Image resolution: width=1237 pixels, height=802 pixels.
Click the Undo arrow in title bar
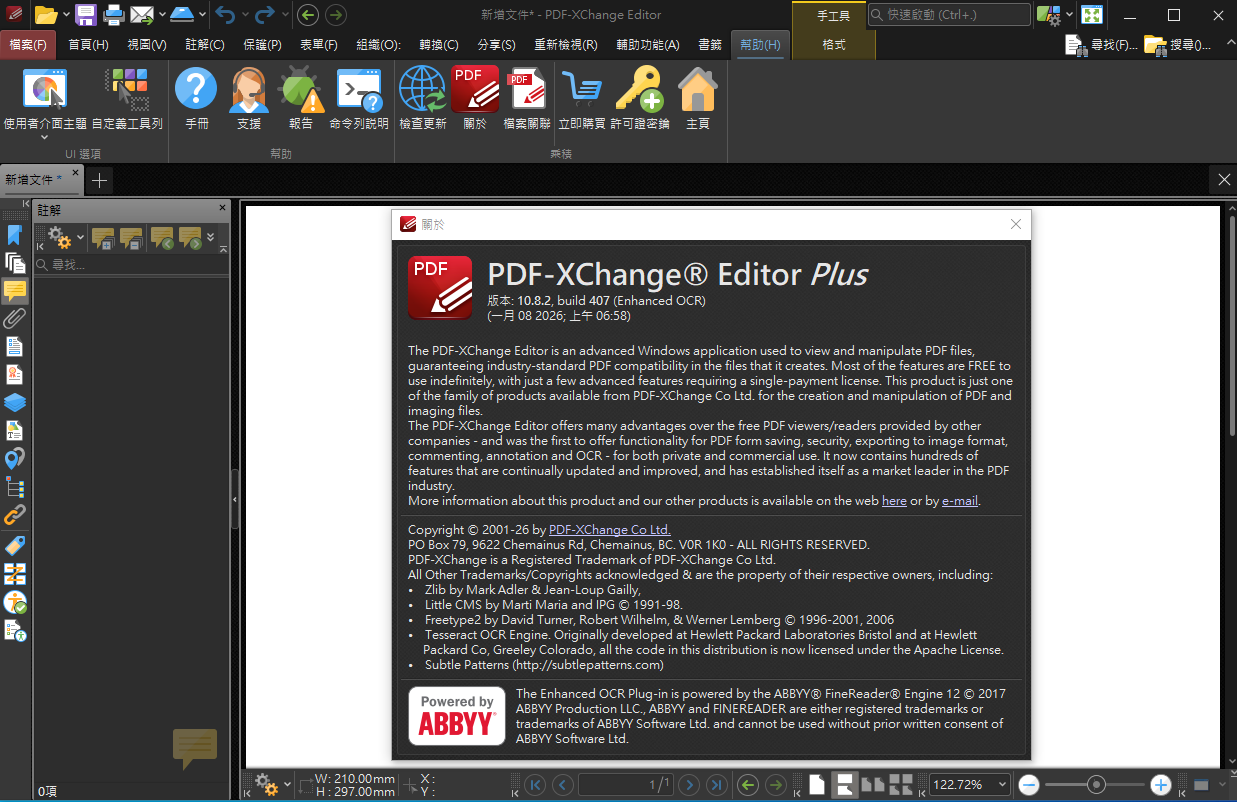pos(225,14)
